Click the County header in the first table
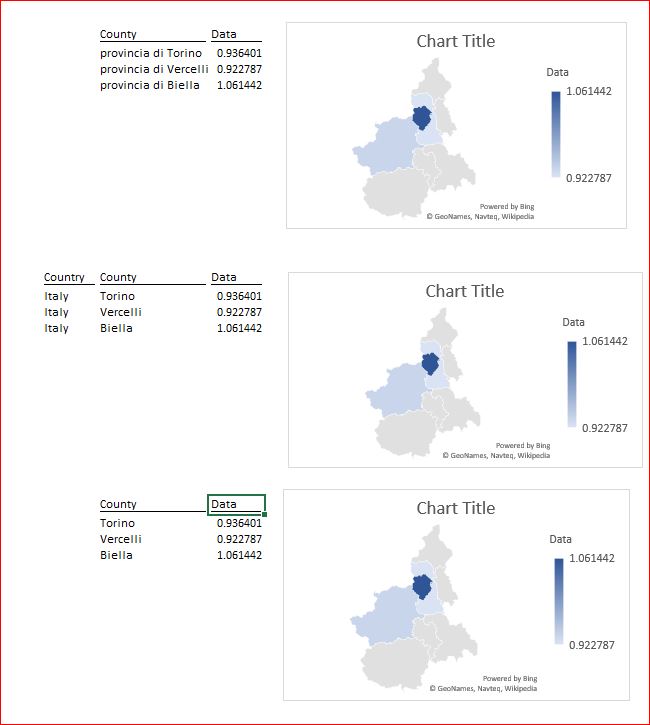This screenshot has height=725, width=650. pos(118,34)
